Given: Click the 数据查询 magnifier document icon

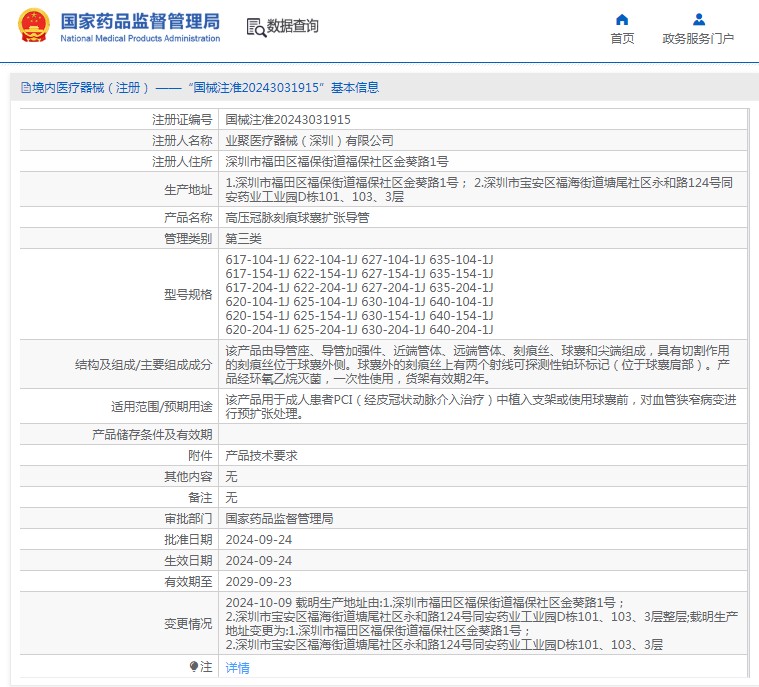Looking at the screenshot, I should pyautogui.click(x=256, y=27).
